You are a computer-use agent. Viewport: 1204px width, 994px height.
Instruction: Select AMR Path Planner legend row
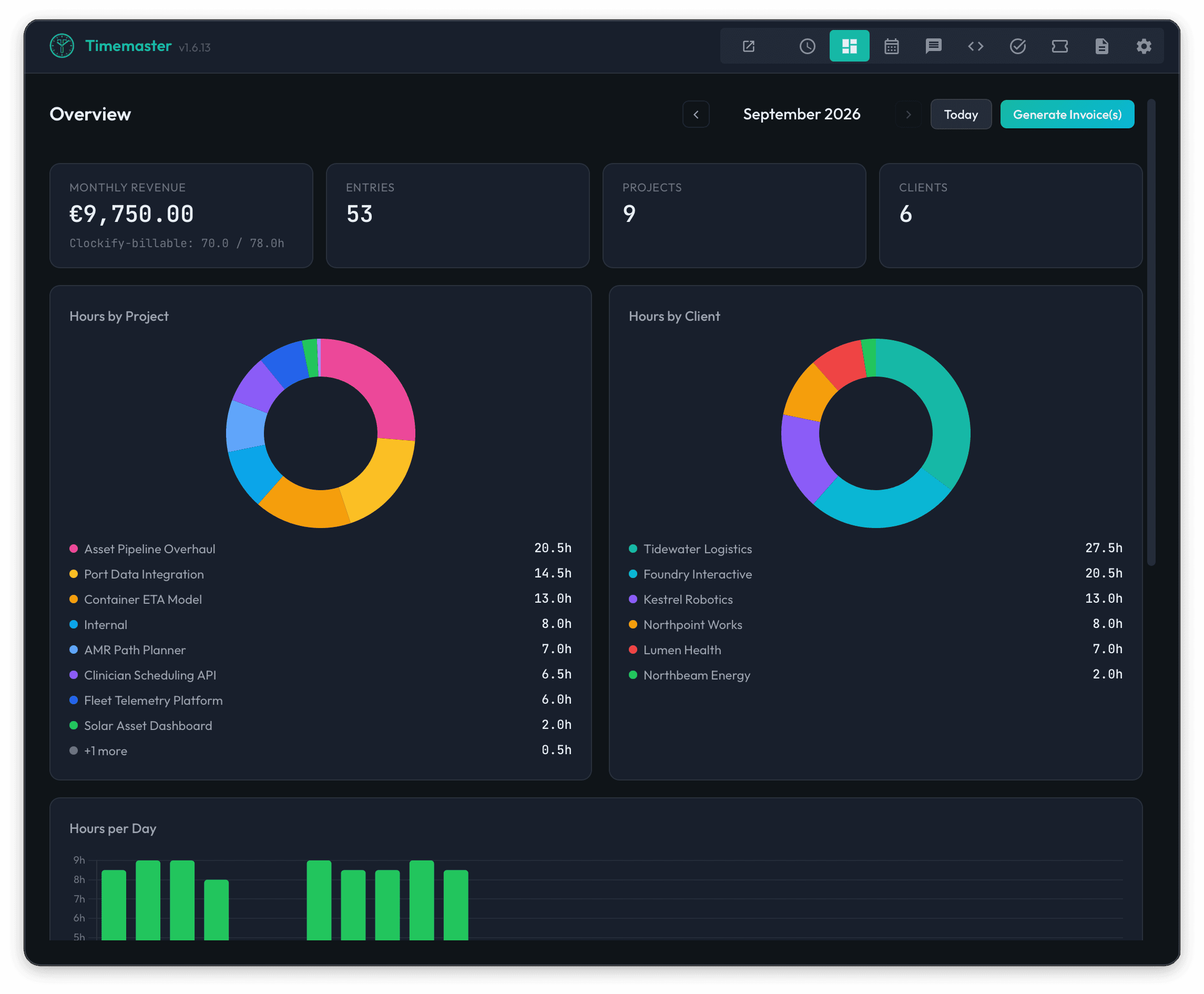321,650
